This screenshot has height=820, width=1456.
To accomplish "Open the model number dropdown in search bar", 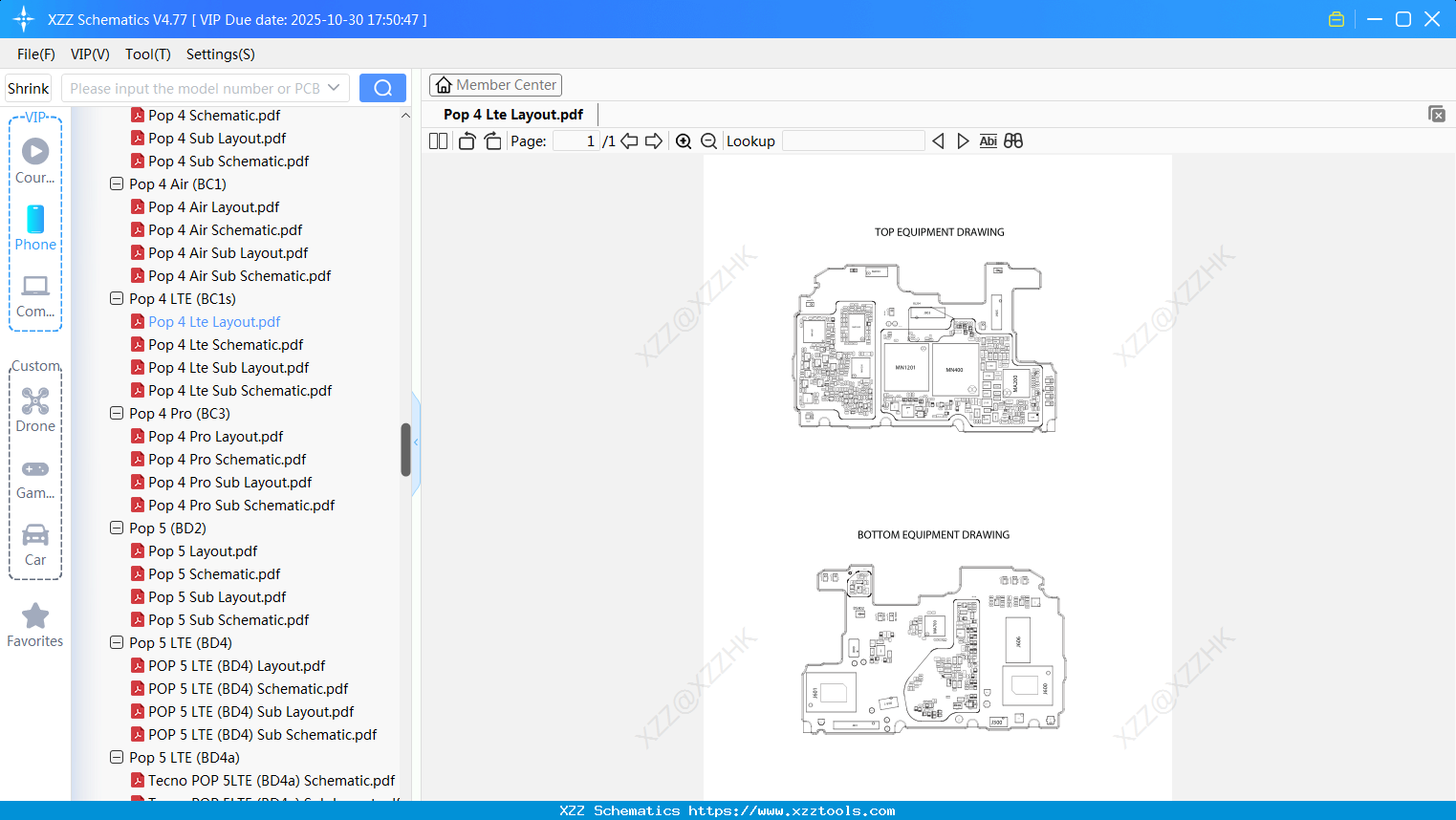I will (x=336, y=87).
